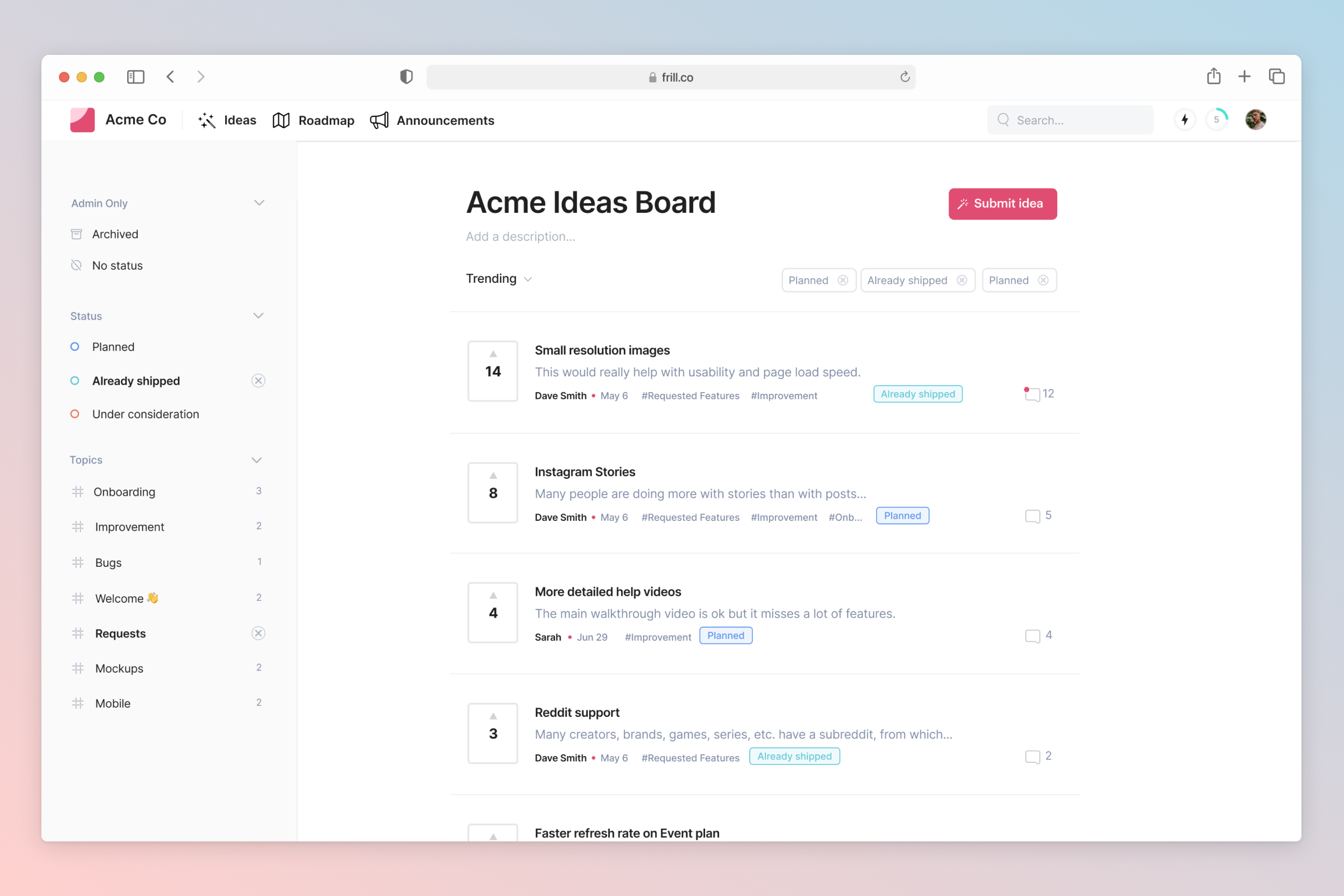Go forward with the browser forward arrow
Screen dimensions: 1344x896
(200, 77)
